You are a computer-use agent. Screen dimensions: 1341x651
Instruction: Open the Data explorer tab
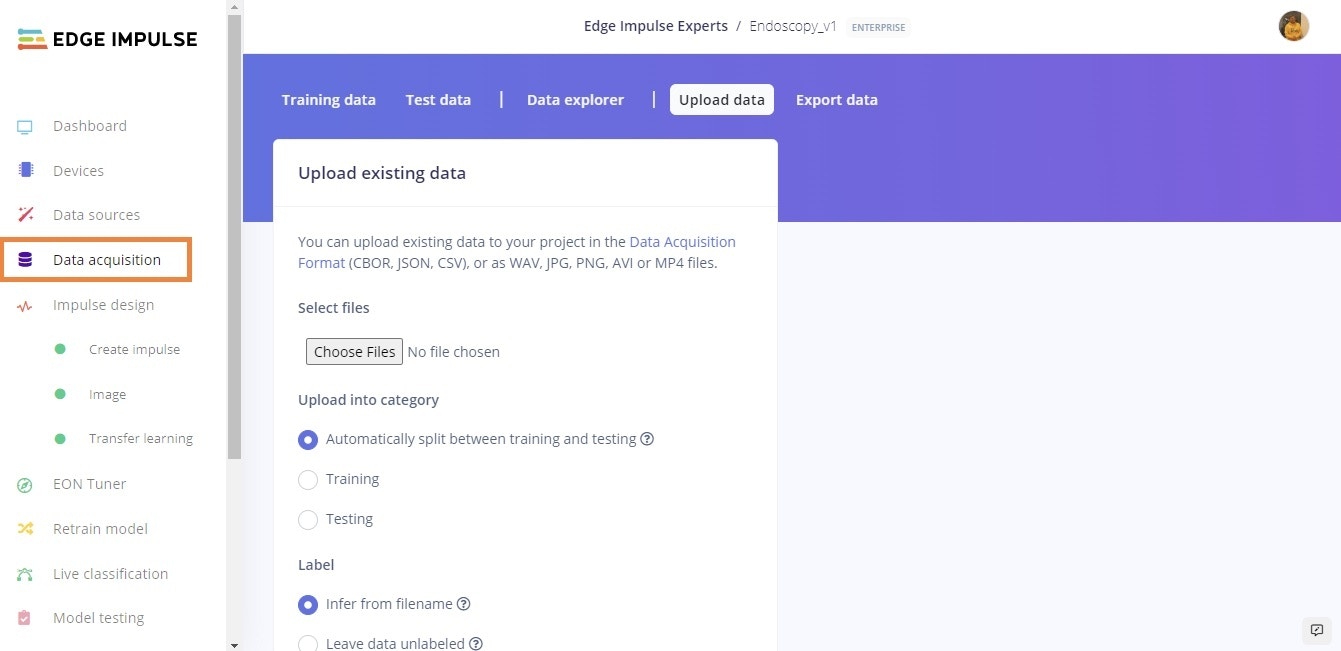coord(575,100)
